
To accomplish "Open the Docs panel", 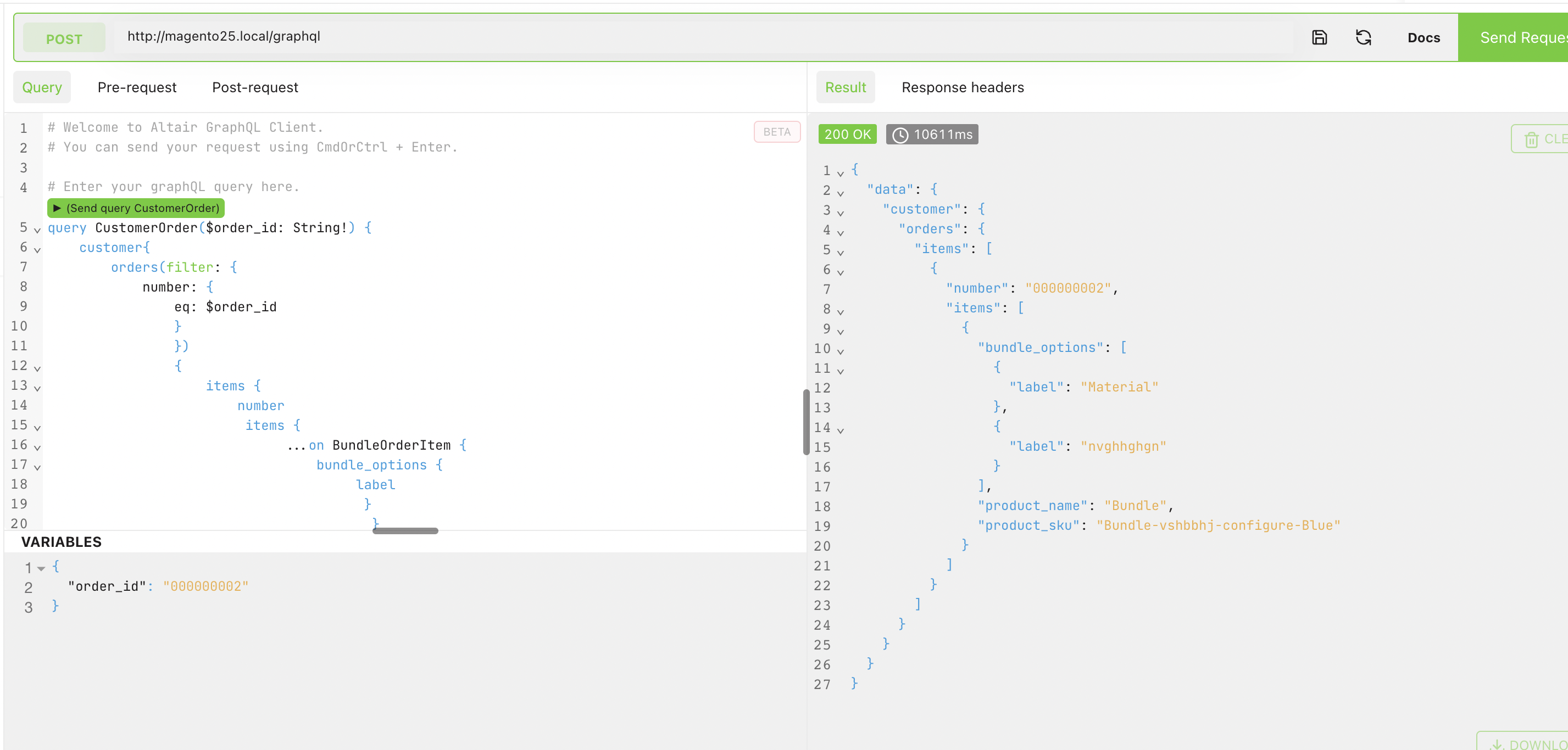I will pyautogui.click(x=1424, y=37).
